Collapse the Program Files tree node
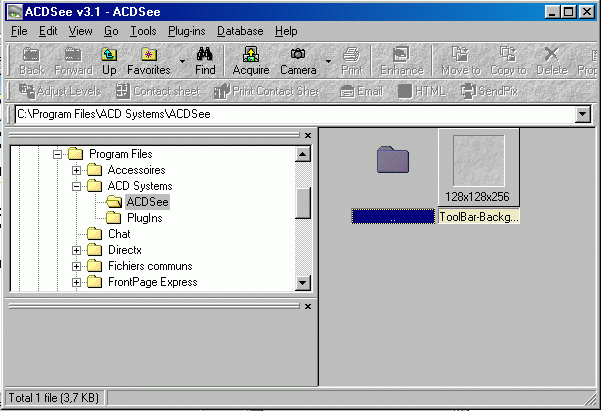Viewport: 601px width, 411px height. tap(57, 154)
